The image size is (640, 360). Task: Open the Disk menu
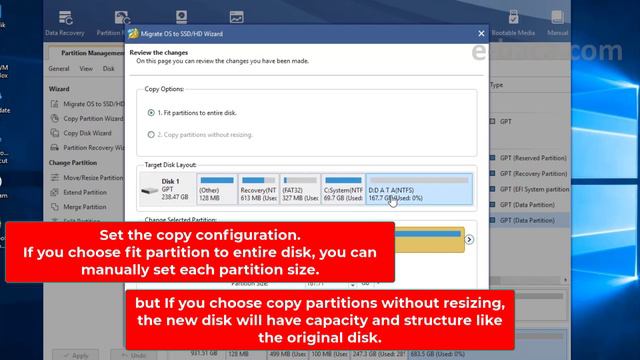[109, 69]
